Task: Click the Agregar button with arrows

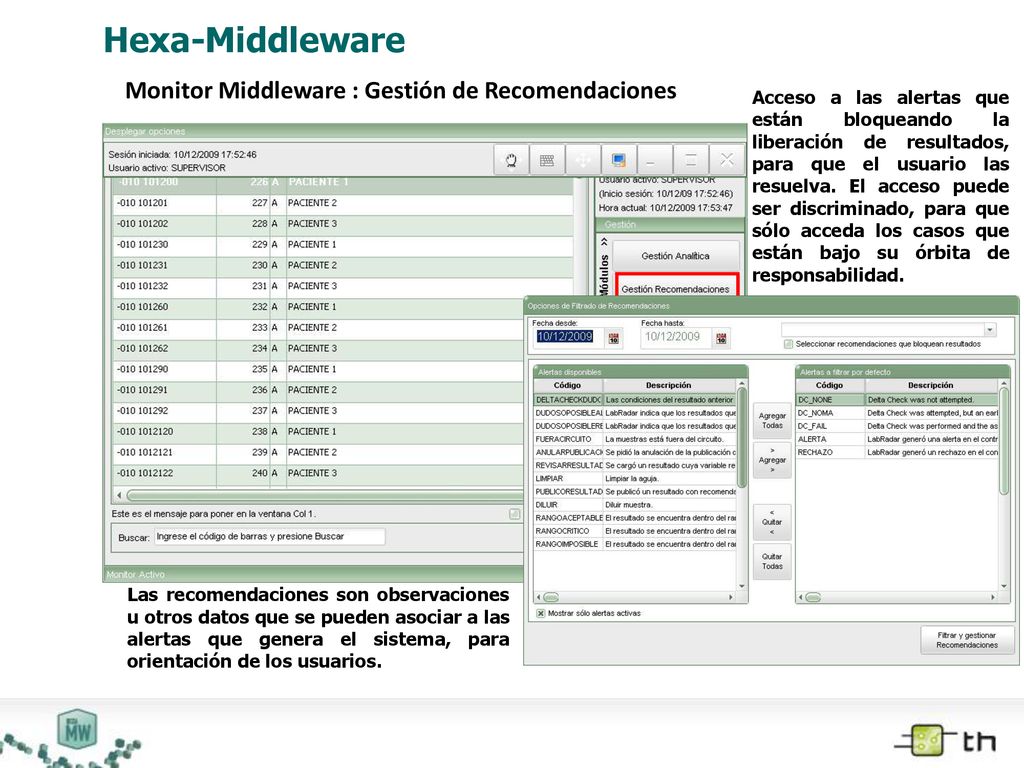Action: point(772,460)
